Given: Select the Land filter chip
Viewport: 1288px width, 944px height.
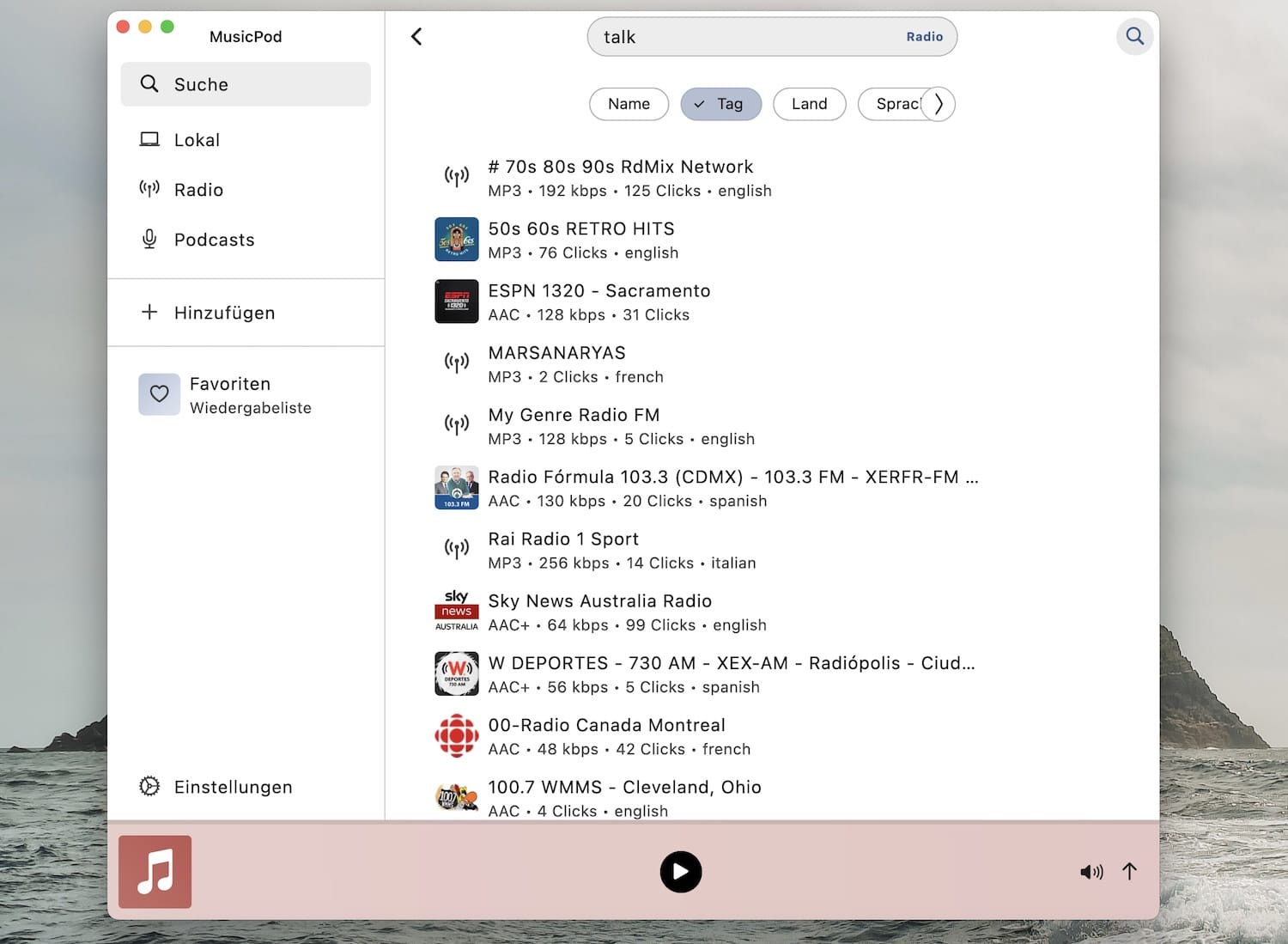Looking at the screenshot, I should pyautogui.click(x=810, y=104).
